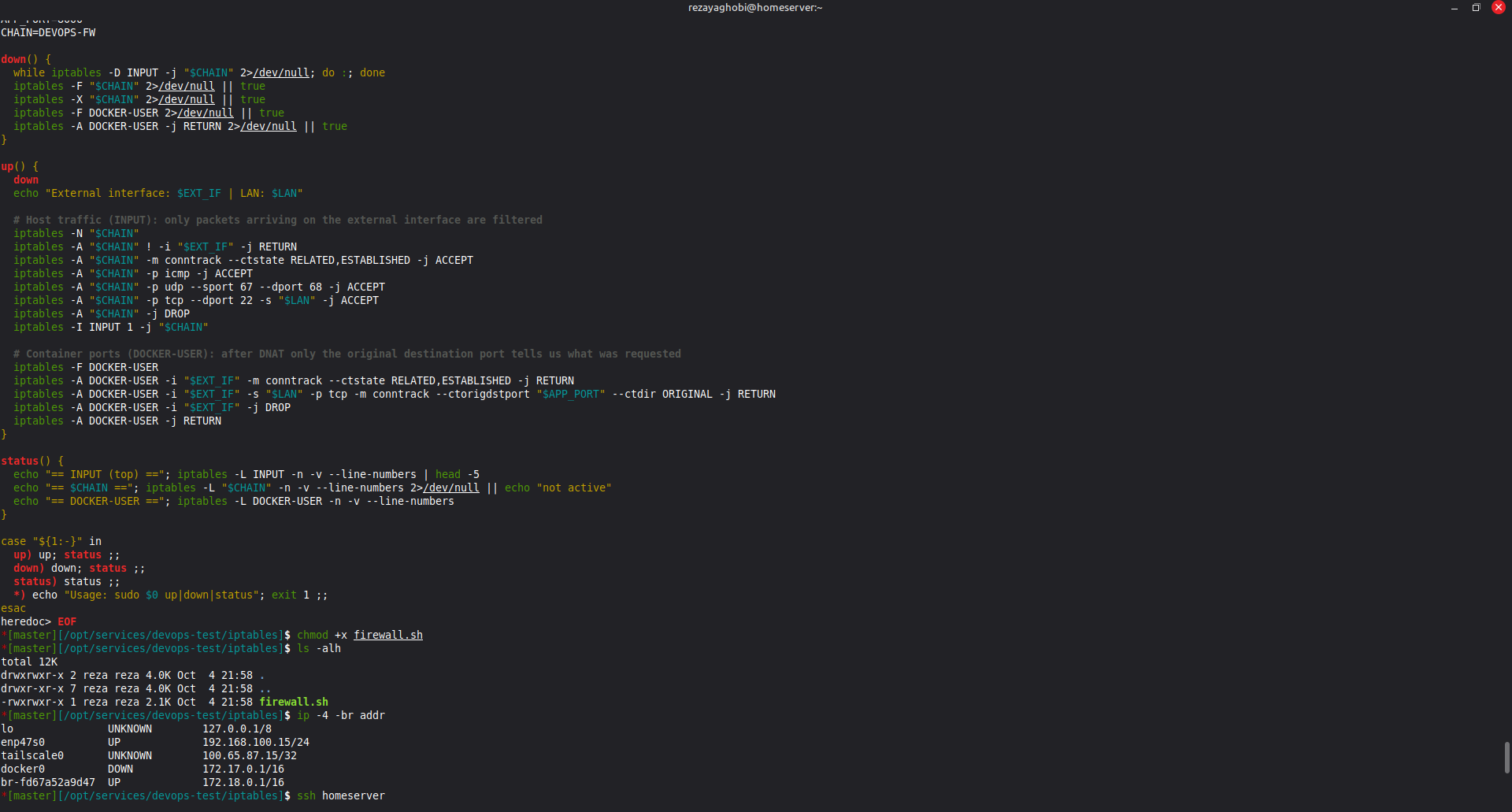Image resolution: width=1512 pixels, height=812 pixels.
Task: Click the enp47s0 interface name
Action: coord(23,742)
